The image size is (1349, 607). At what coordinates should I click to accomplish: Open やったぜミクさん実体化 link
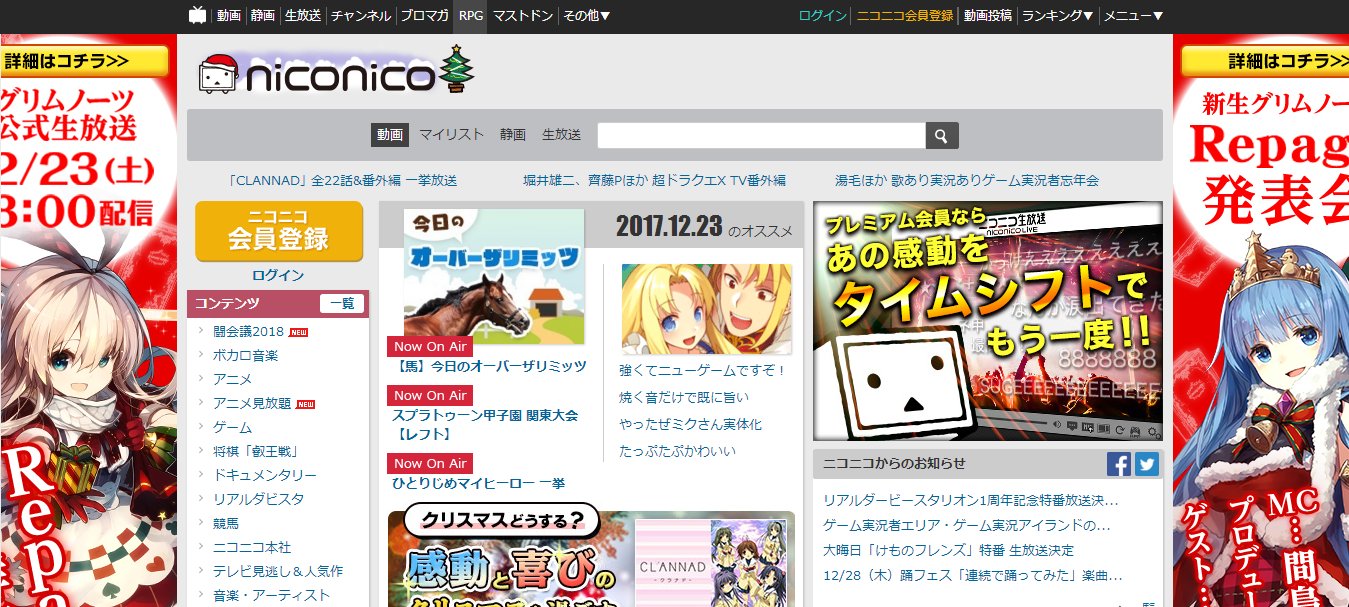click(690, 425)
